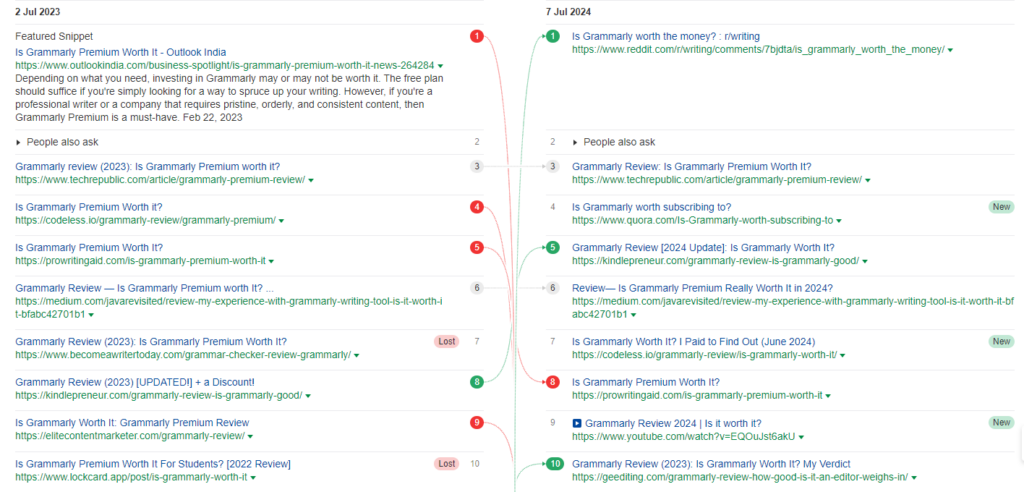
Task: Open Grammarly review (2023) techrepublic title
Action: (x=148, y=167)
